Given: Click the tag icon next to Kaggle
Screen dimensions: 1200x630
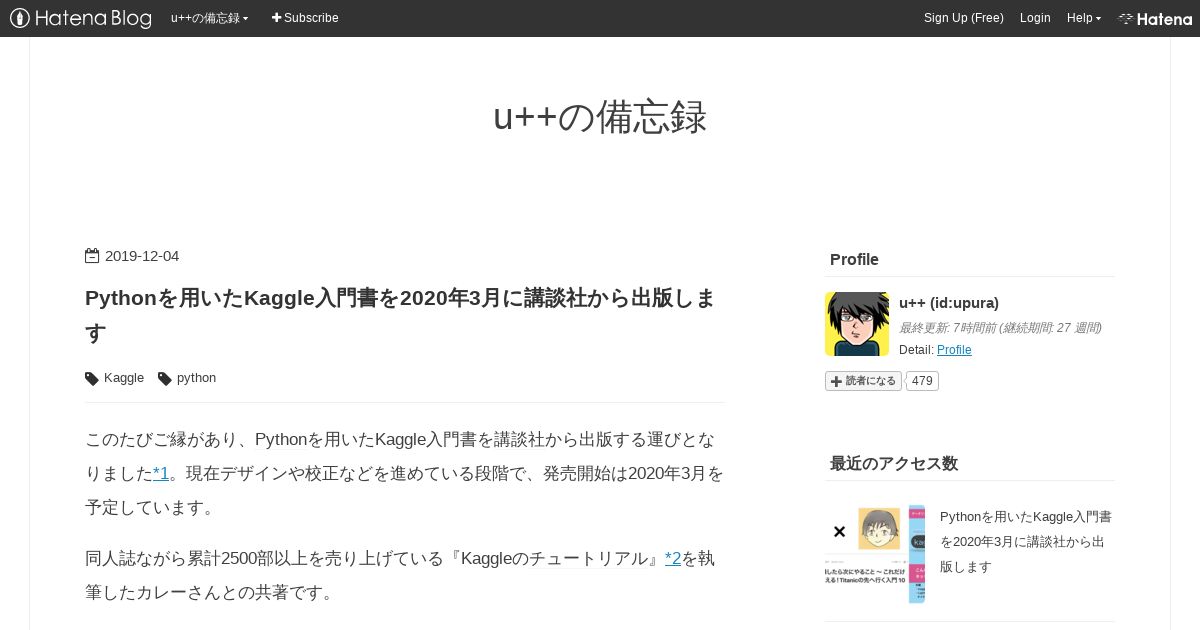Looking at the screenshot, I should click(x=92, y=378).
